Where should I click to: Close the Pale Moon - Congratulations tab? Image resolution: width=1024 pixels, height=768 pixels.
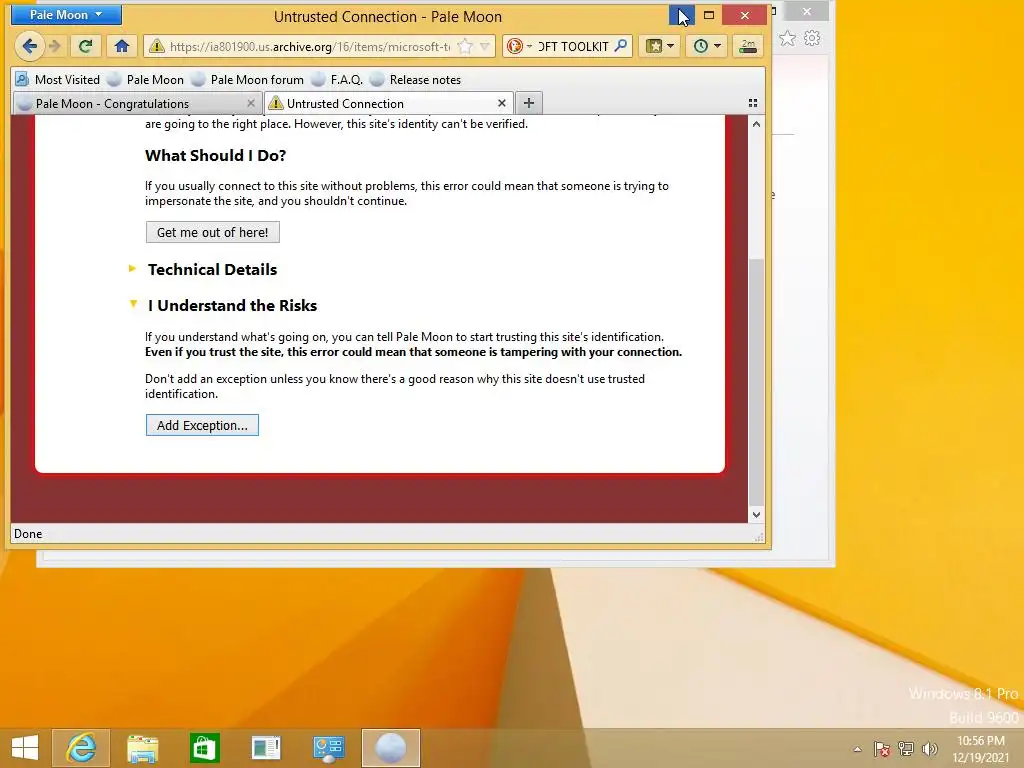251,103
